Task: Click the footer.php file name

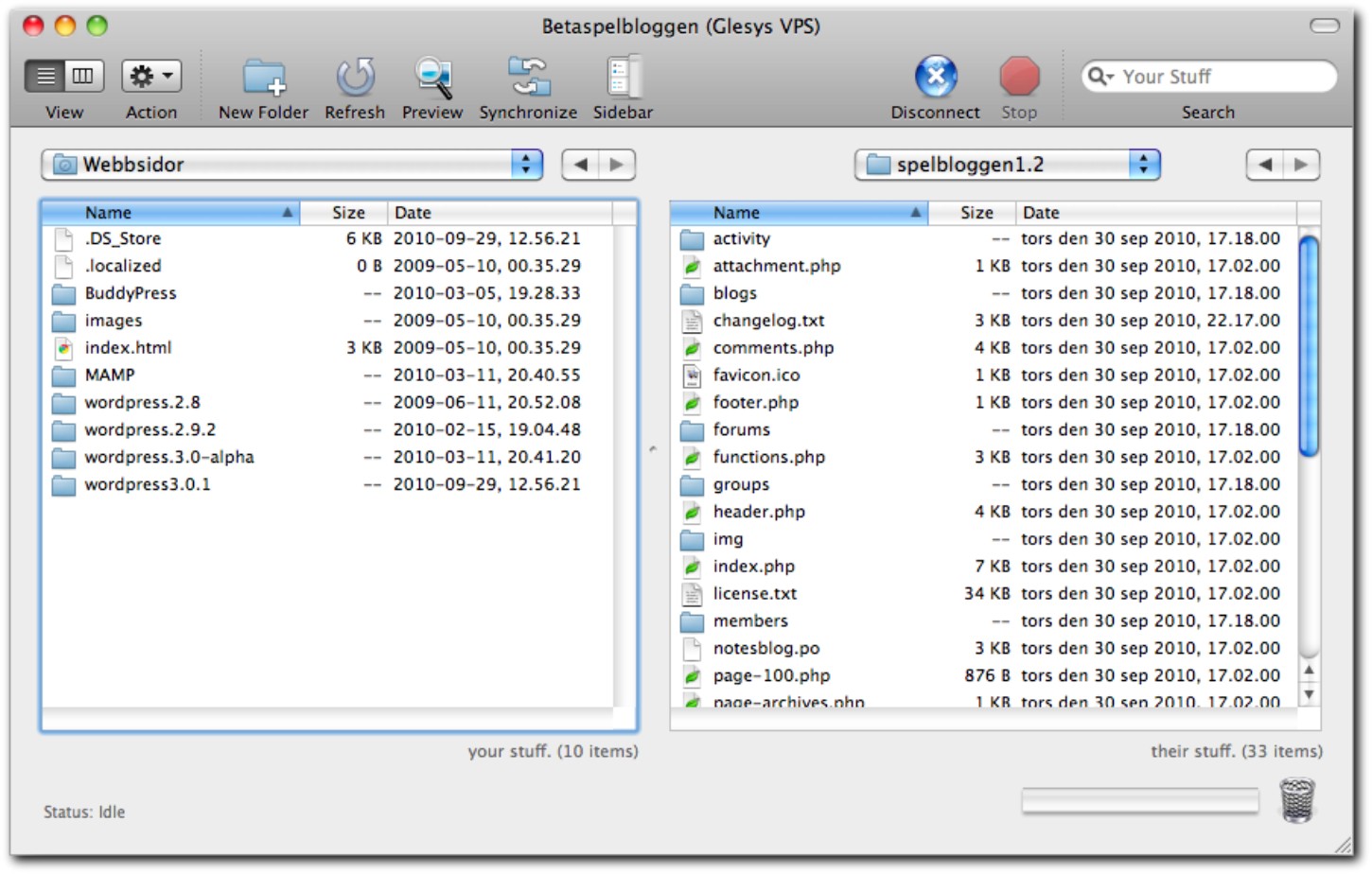Action: tap(756, 402)
